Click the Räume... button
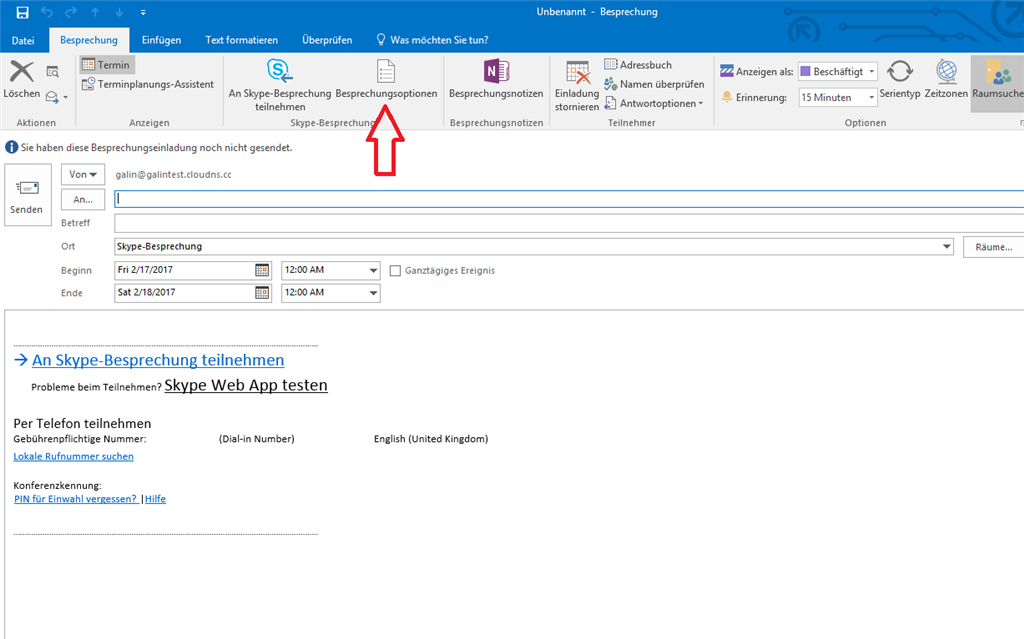This screenshot has width=1024, height=639. (x=993, y=247)
